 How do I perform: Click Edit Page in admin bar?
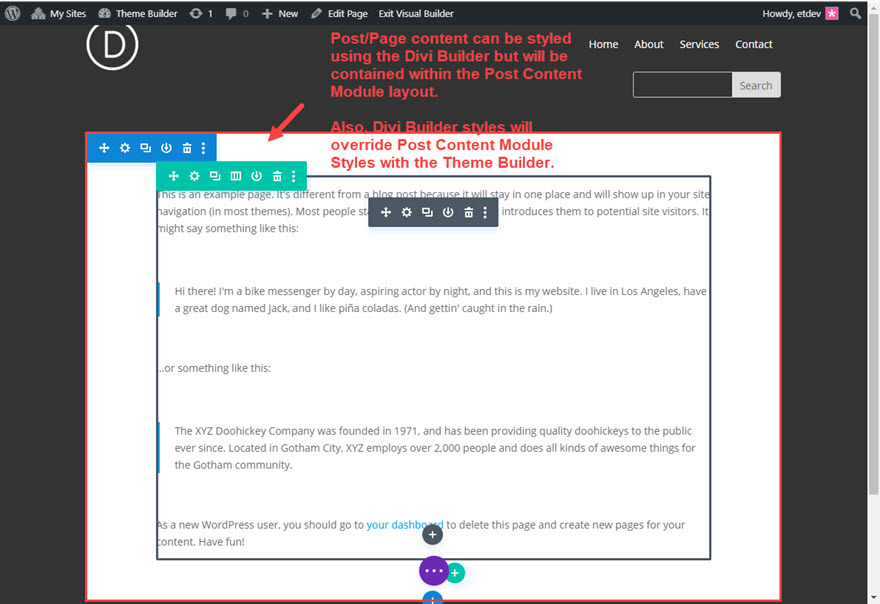click(340, 13)
